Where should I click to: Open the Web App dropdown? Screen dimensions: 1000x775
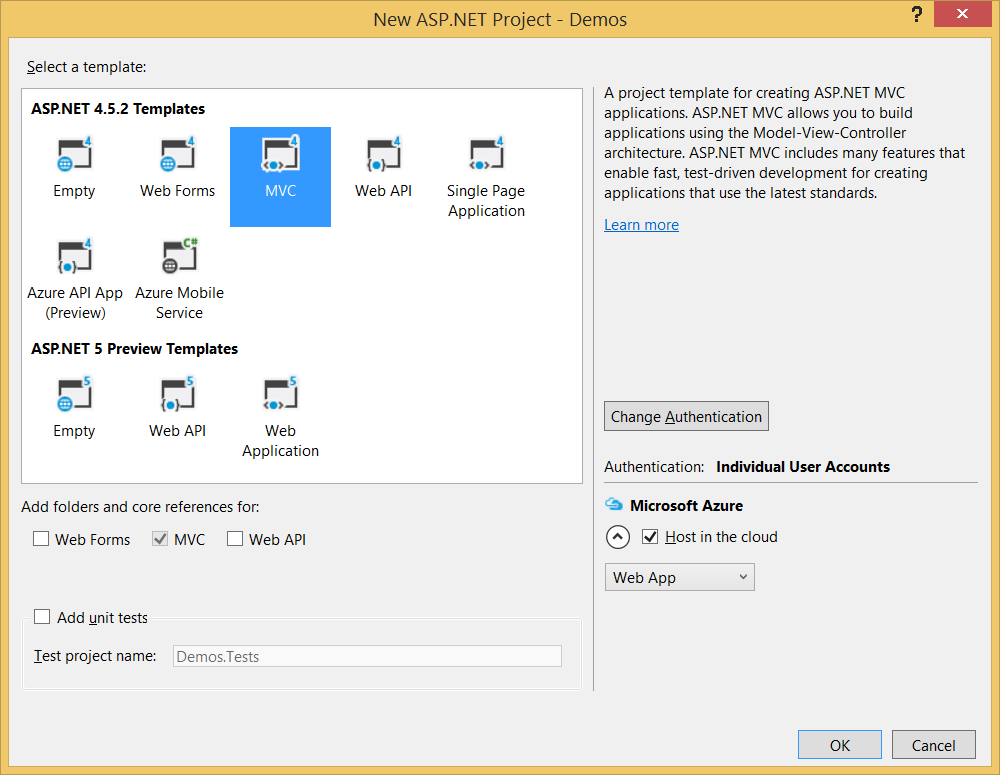(x=679, y=577)
